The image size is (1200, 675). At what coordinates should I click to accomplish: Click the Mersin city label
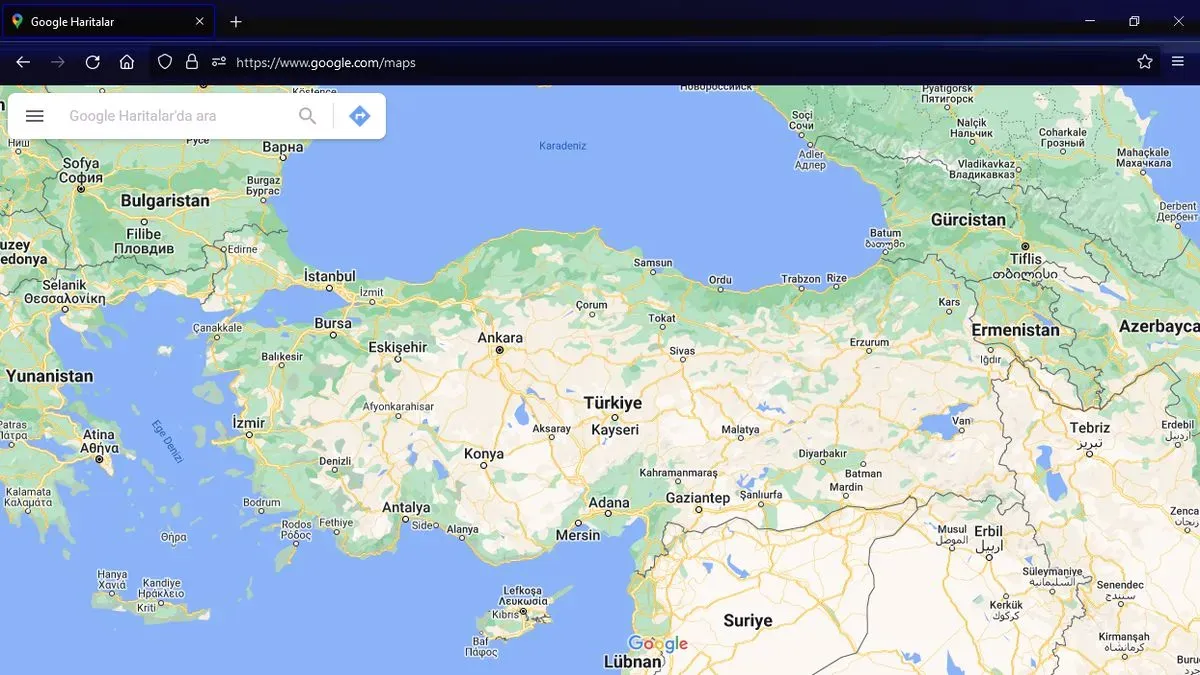[x=578, y=535]
